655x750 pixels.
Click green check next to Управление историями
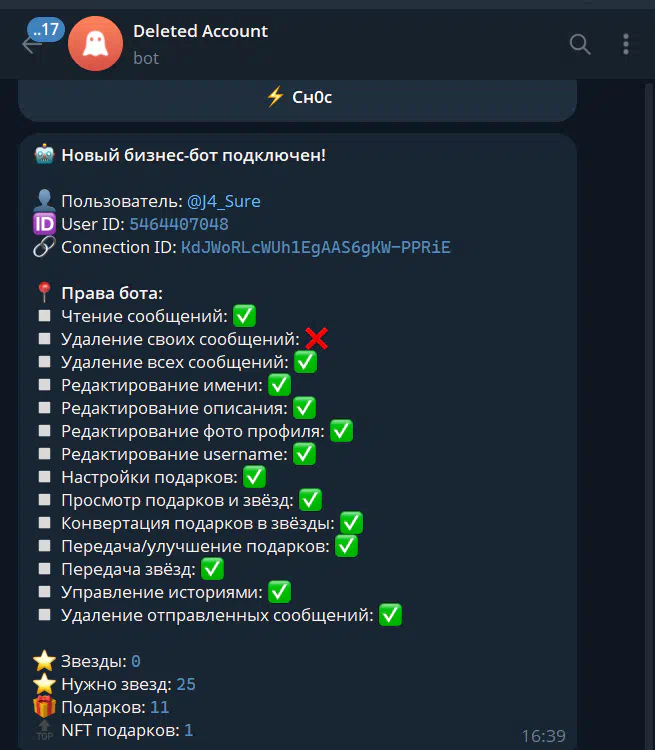point(279,592)
